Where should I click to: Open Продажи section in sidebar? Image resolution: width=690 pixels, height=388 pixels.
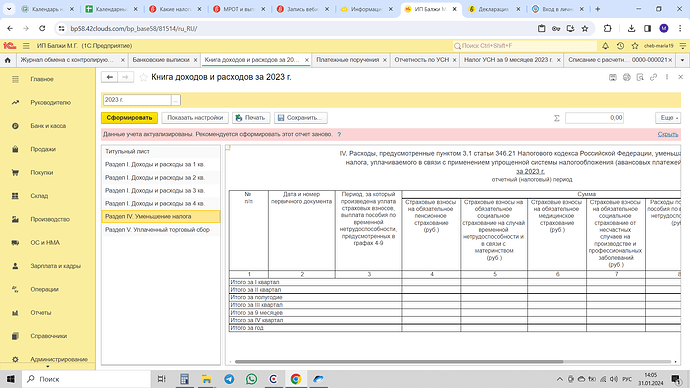[x=43, y=149]
